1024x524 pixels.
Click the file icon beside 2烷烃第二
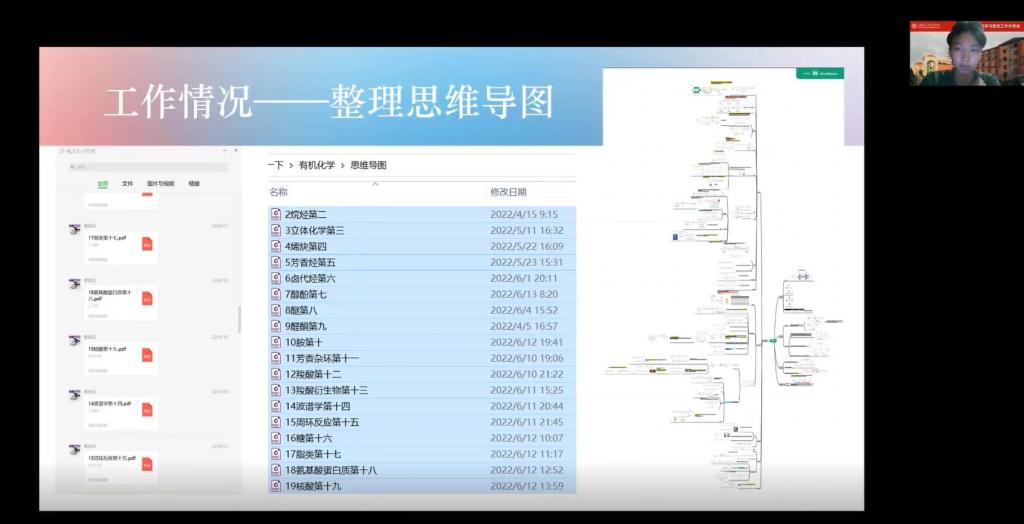click(x=276, y=214)
